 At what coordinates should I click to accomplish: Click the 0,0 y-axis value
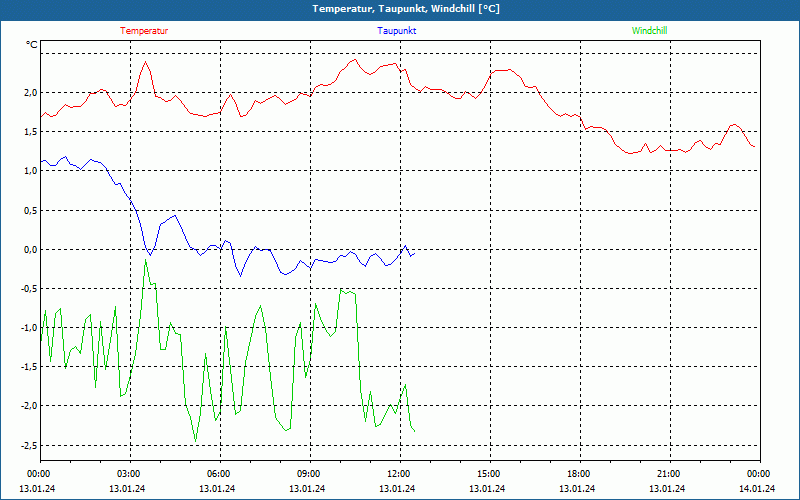coord(30,249)
